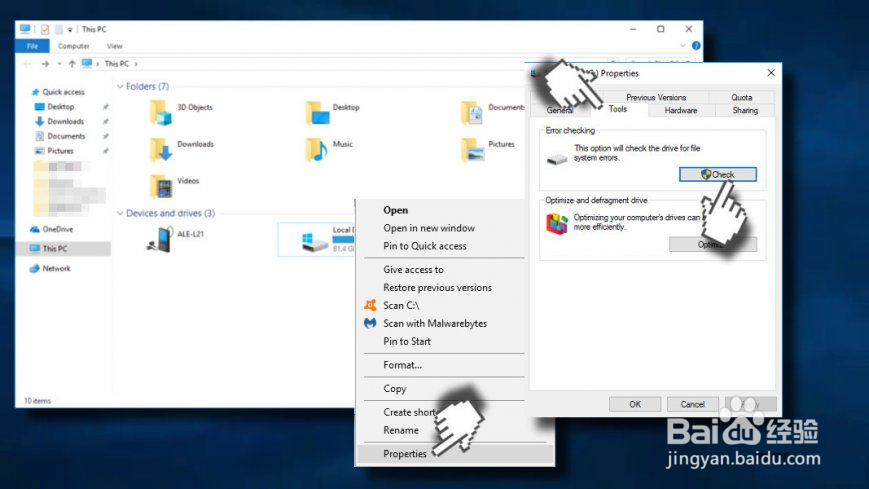Image resolution: width=869 pixels, height=489 pixels.
Task: Open the Computer ribbon tab
Action: [x=74, y=46]
